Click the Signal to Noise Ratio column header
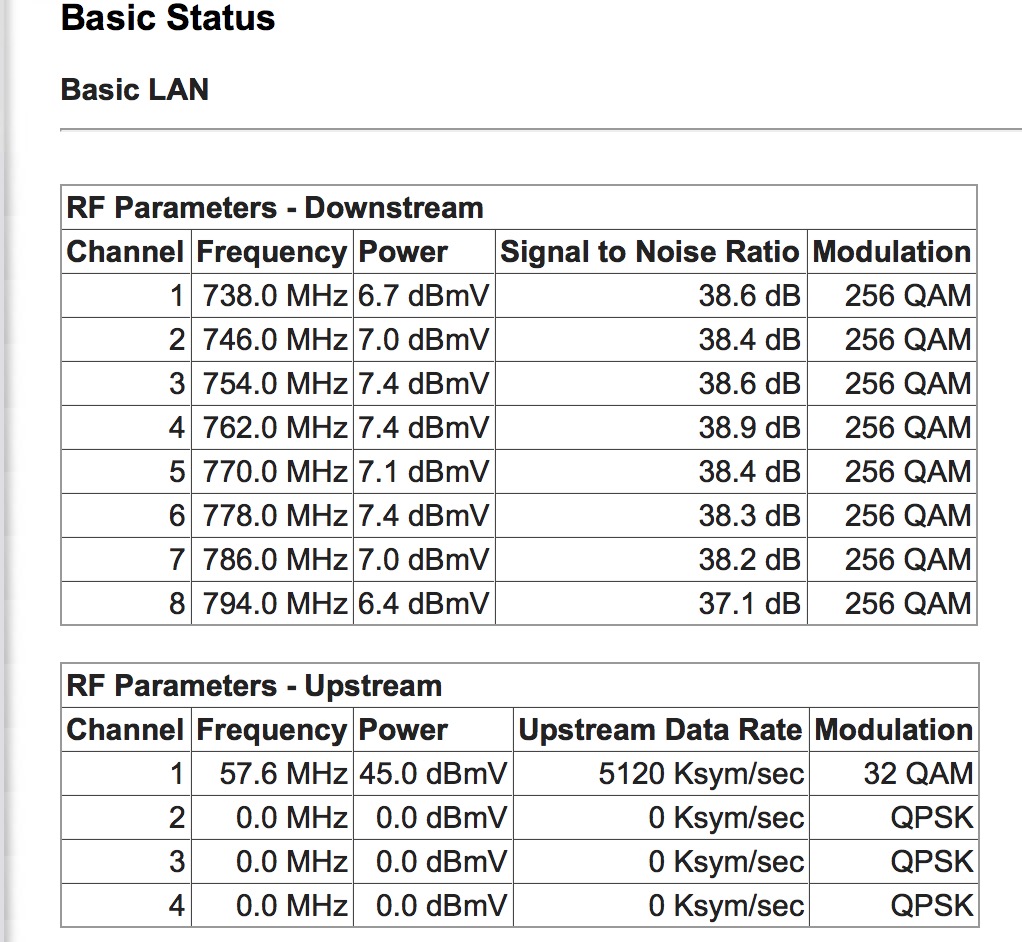The height and width of the screenshot is (942, 1022). tap(650, 252)
